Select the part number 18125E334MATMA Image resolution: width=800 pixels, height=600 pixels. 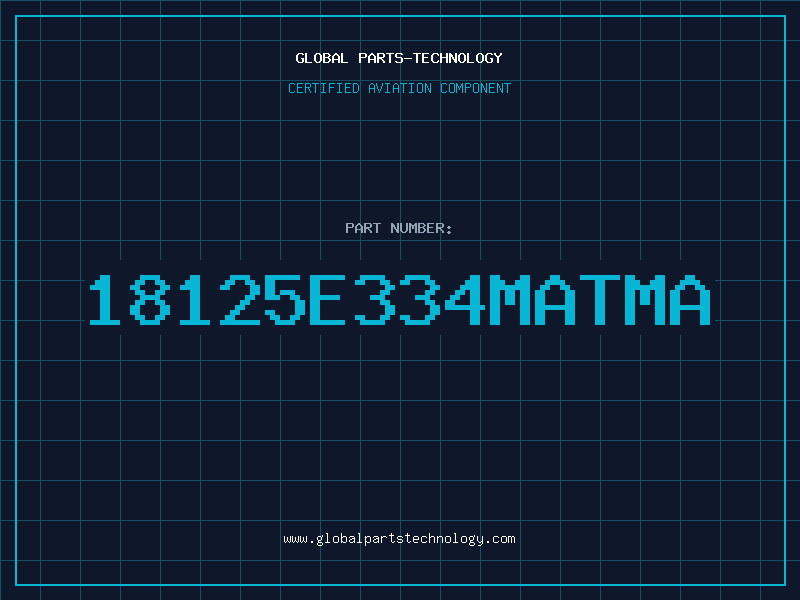tap(400, 300)
